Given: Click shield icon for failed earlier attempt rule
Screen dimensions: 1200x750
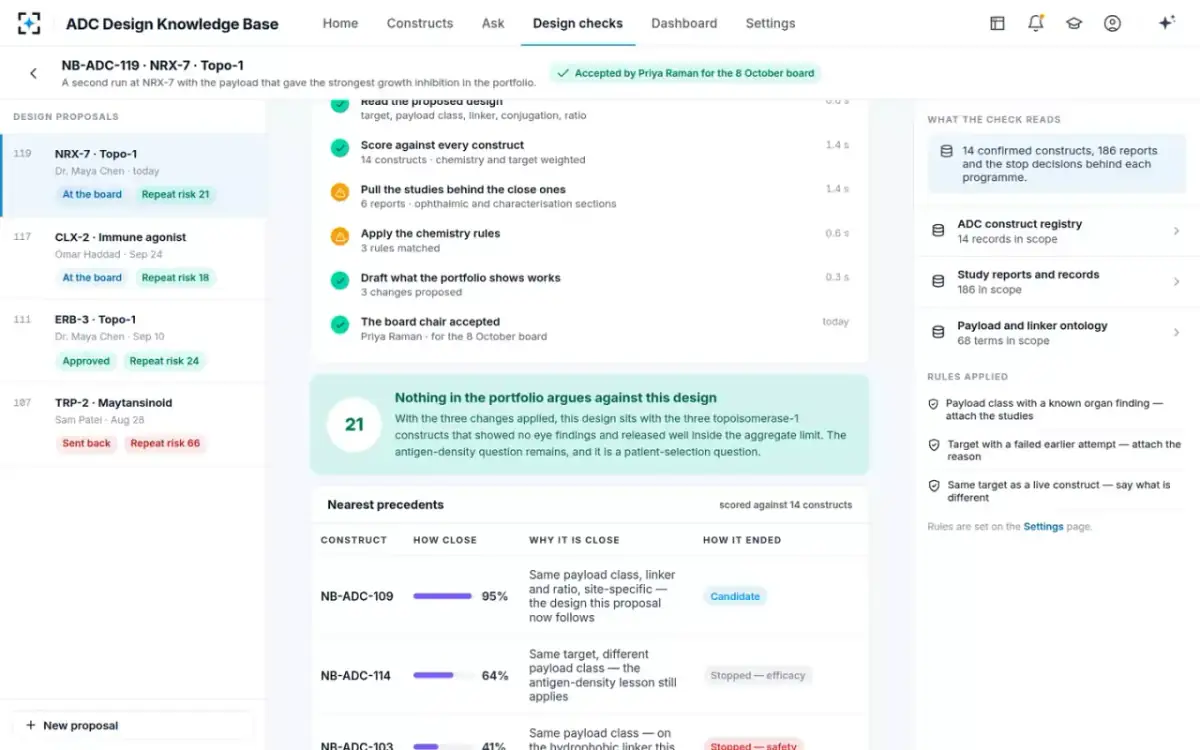Looking at the screenshot, I should (x=934, y=444).
